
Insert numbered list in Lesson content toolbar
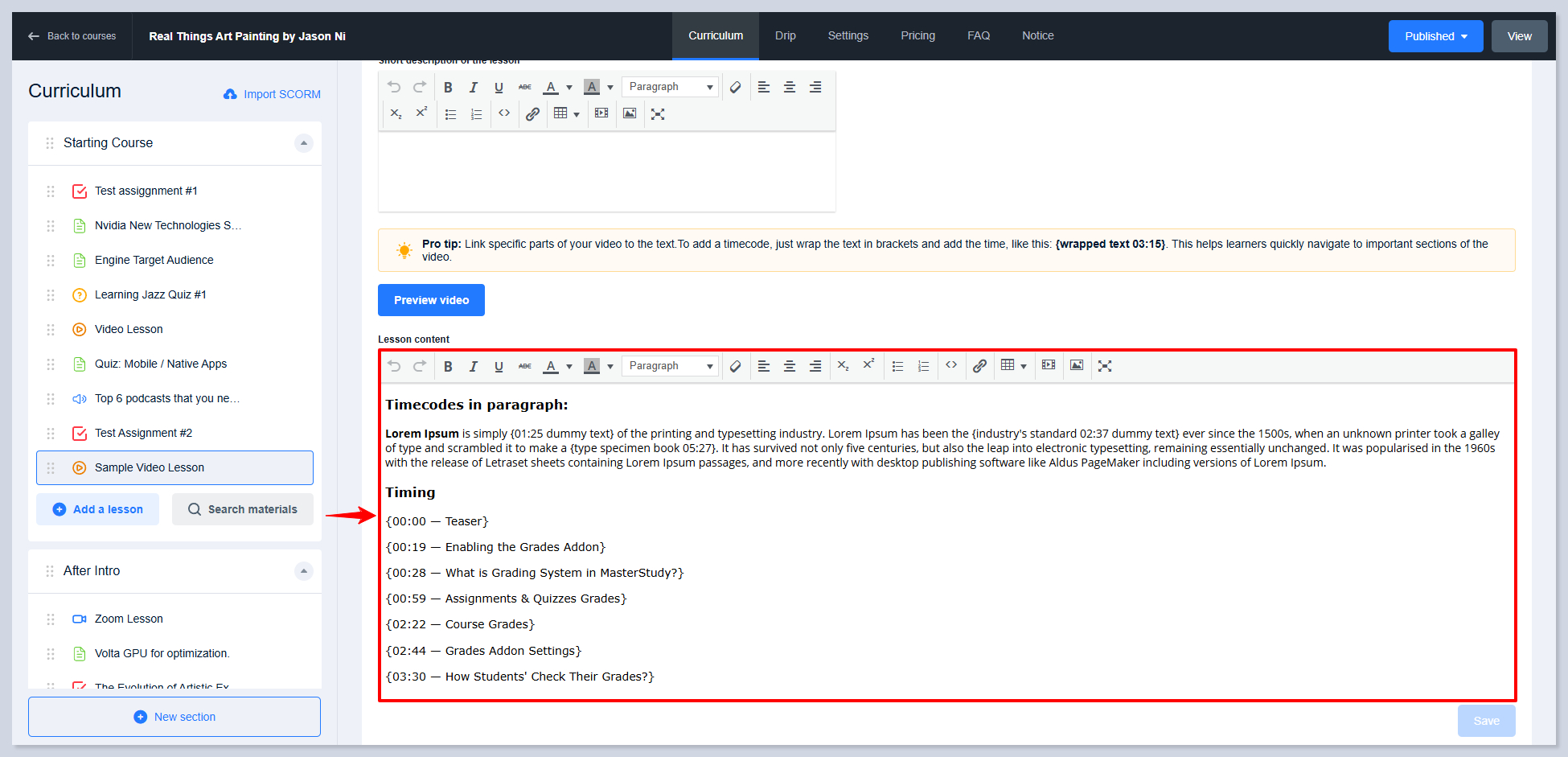923,366
